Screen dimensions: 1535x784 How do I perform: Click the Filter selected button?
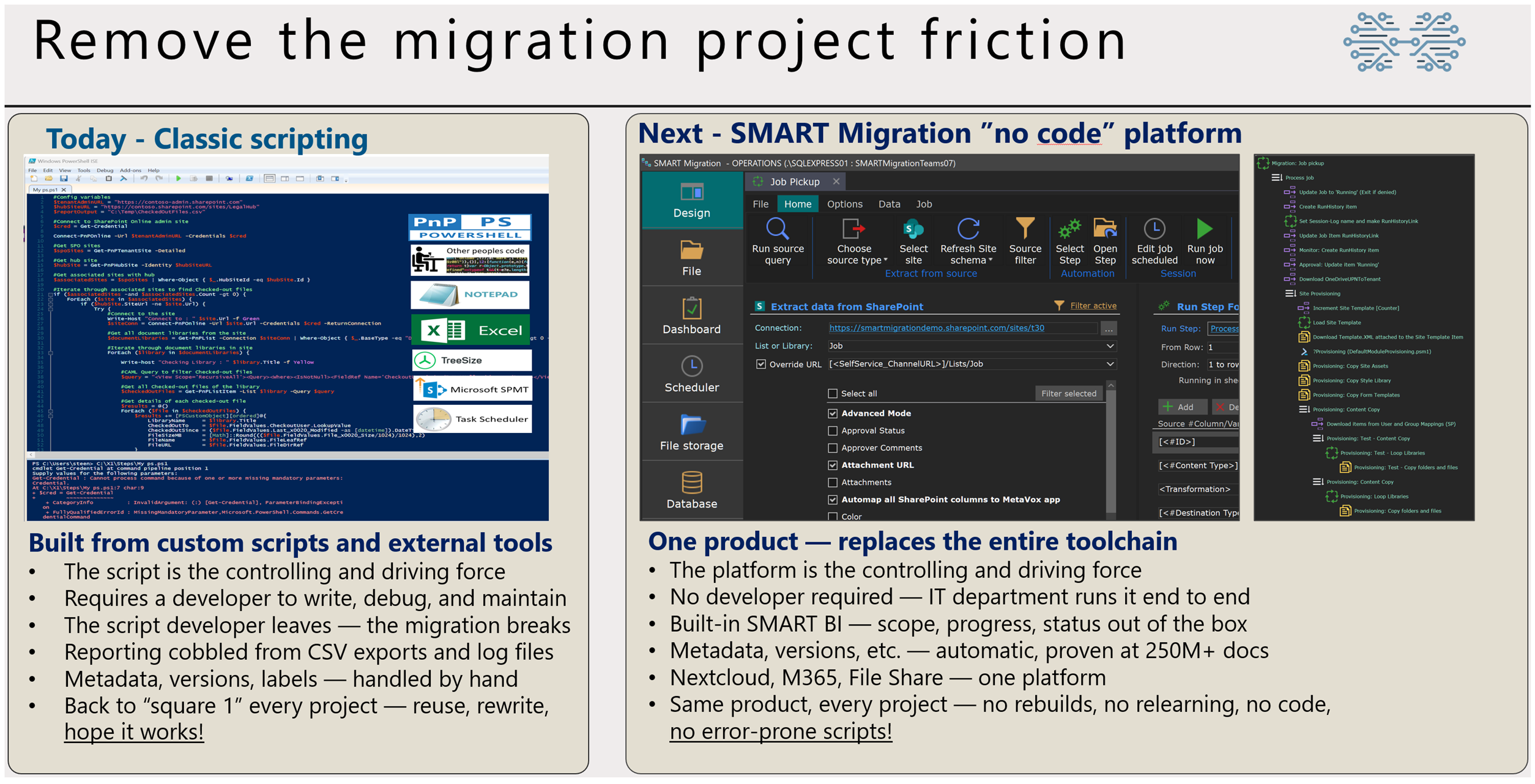click(x=1068, y=393)
